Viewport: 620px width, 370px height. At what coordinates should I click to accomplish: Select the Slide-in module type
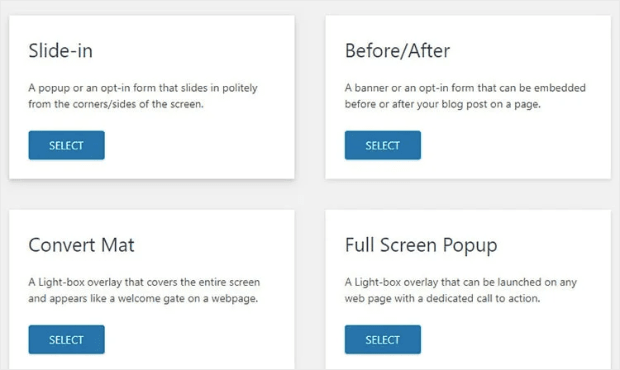pyautogui.click(x=66, y=145)
